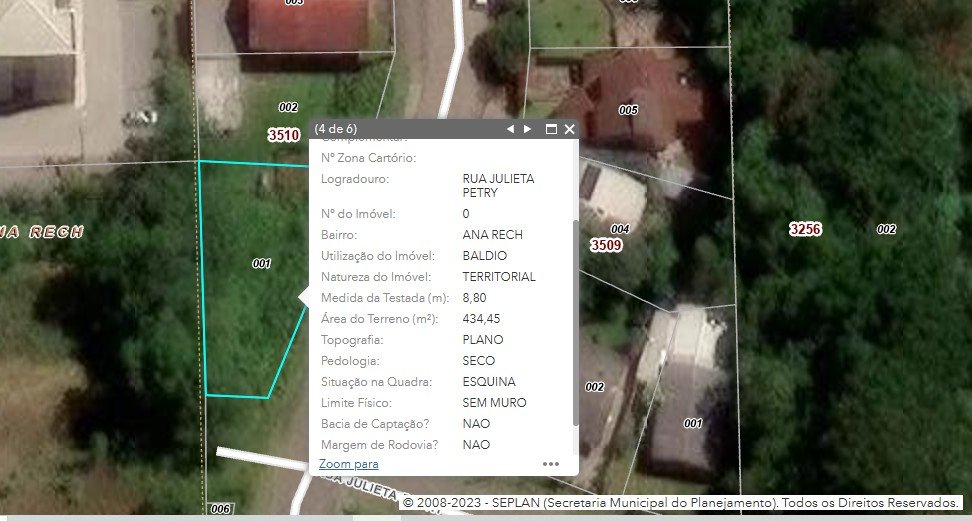972x521 pixels.
Task: Select block label 3256 on the map
Action: pos(805,229)
